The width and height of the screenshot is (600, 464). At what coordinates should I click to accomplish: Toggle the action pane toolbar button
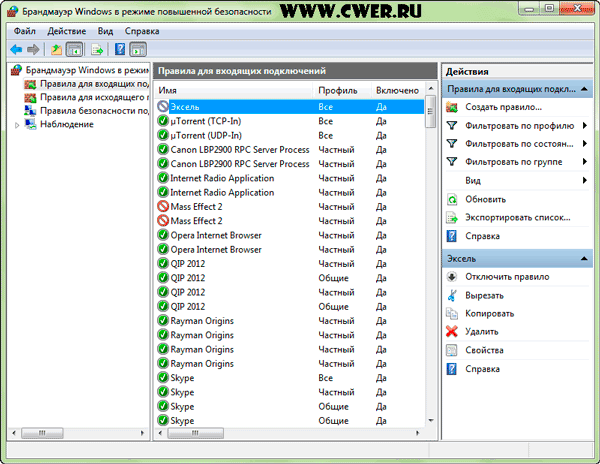[x=139, y=49]
